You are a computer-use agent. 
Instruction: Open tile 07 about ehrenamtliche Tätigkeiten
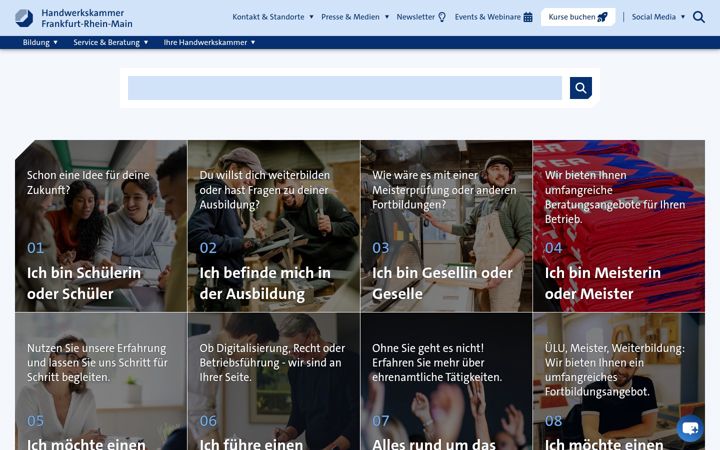pyautogui.click(x=446, y=382)
